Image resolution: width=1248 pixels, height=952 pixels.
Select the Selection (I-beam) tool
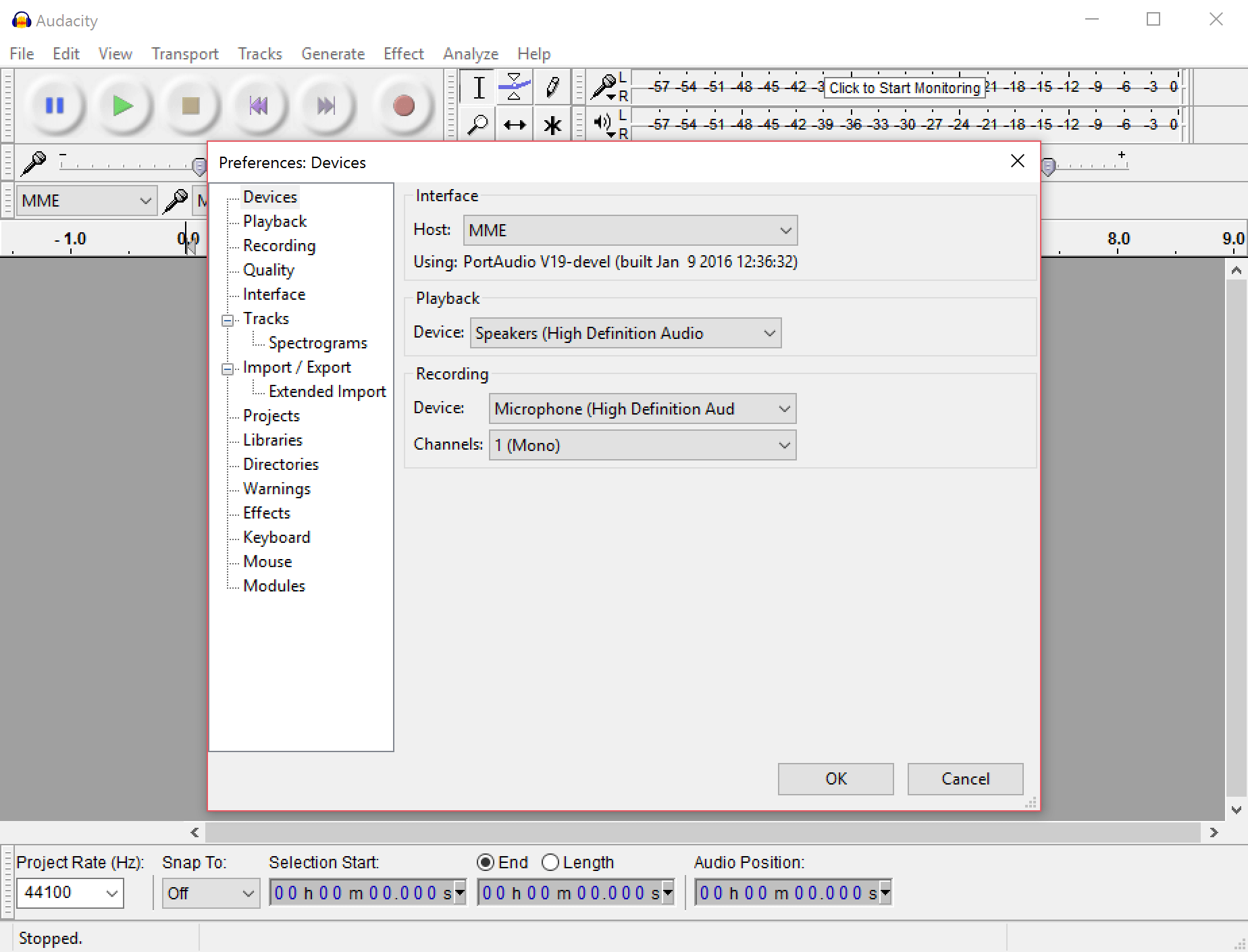pos(479,87)
